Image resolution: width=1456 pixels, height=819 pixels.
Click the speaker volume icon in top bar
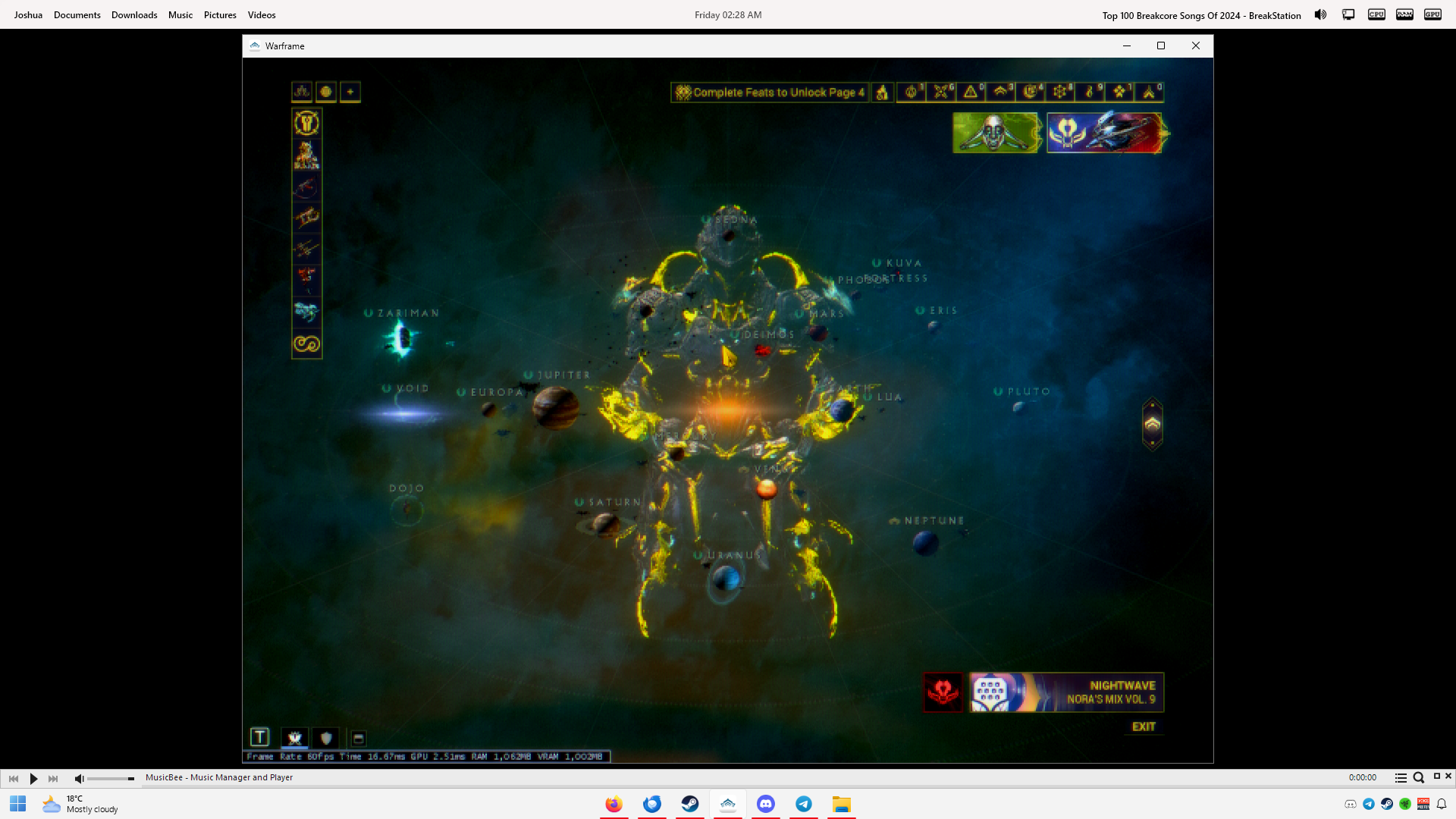tap(1320, 14)
